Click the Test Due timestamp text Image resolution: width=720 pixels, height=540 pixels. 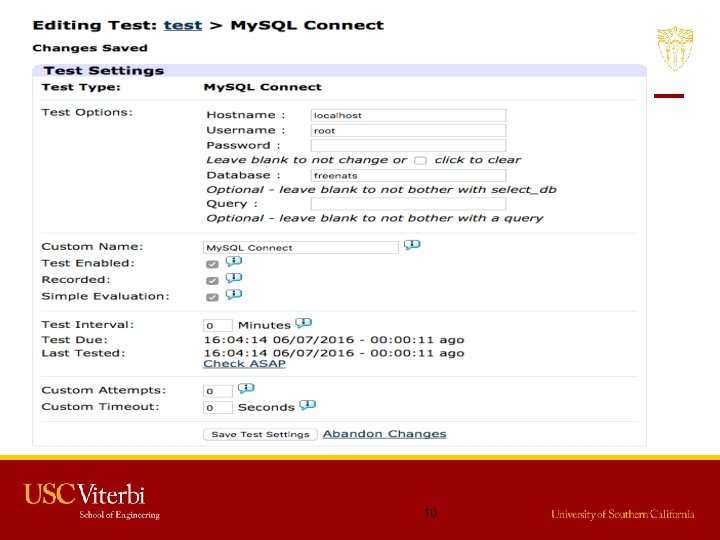[x=334, y=340]
